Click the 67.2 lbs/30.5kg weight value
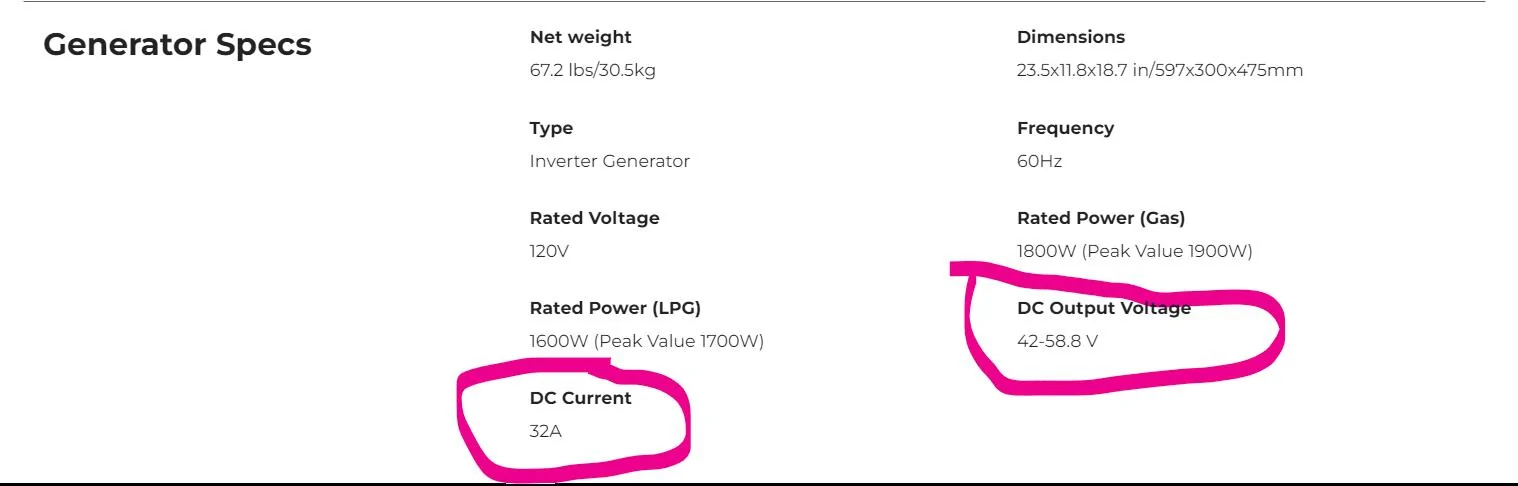This screenshot has height=486, width=1518. coord(592,70)
